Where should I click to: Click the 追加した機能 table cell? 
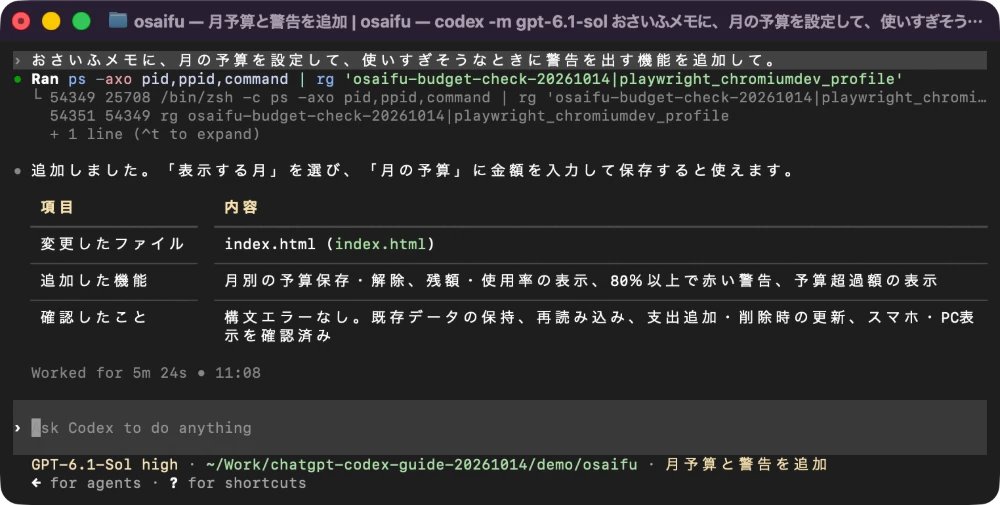[94, 281]
